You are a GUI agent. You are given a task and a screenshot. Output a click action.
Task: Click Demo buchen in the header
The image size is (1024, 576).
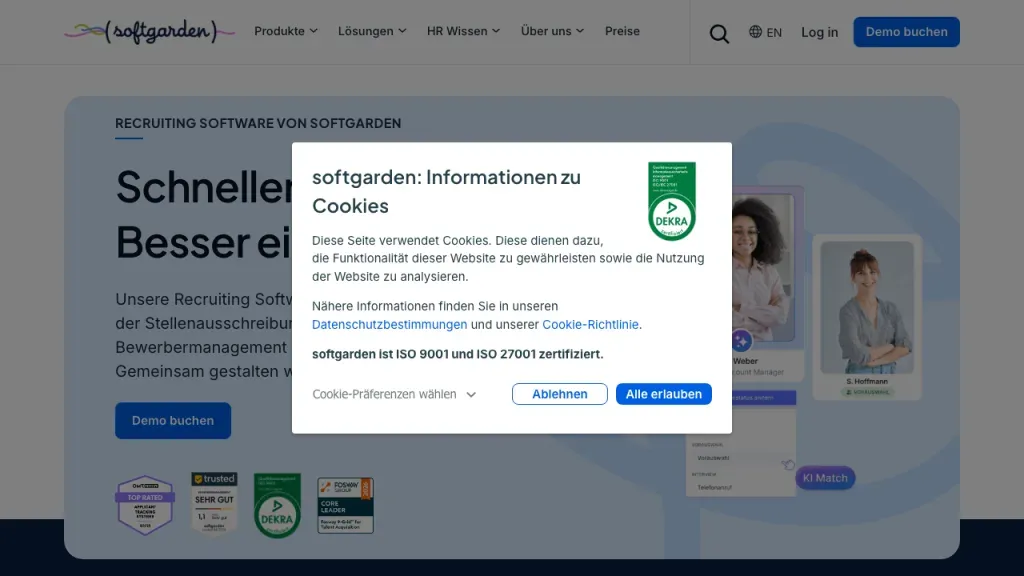click(x=906, y=32)
